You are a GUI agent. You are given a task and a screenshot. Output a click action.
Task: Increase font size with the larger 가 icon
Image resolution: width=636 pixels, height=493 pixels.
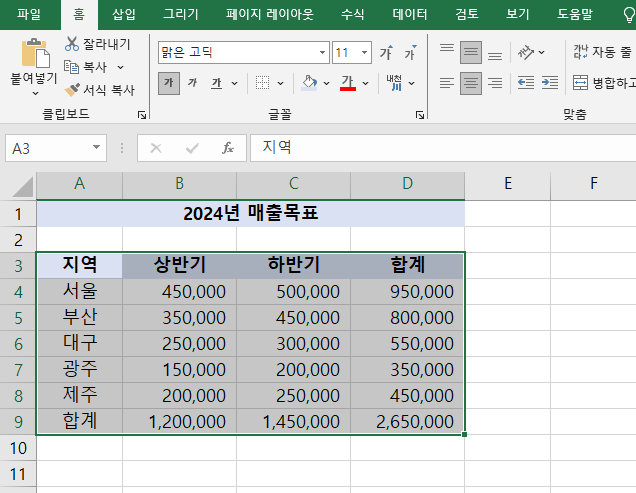pos(386,52)
